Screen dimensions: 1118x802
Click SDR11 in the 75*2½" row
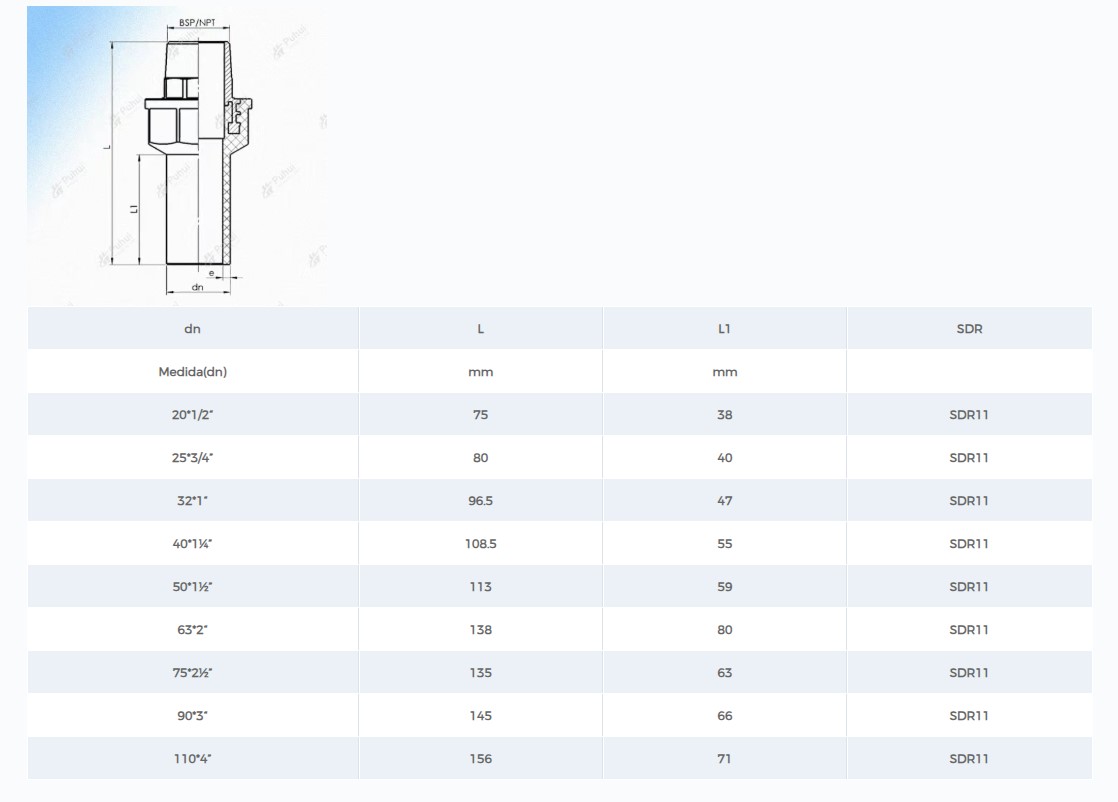(x=969, y=673)
